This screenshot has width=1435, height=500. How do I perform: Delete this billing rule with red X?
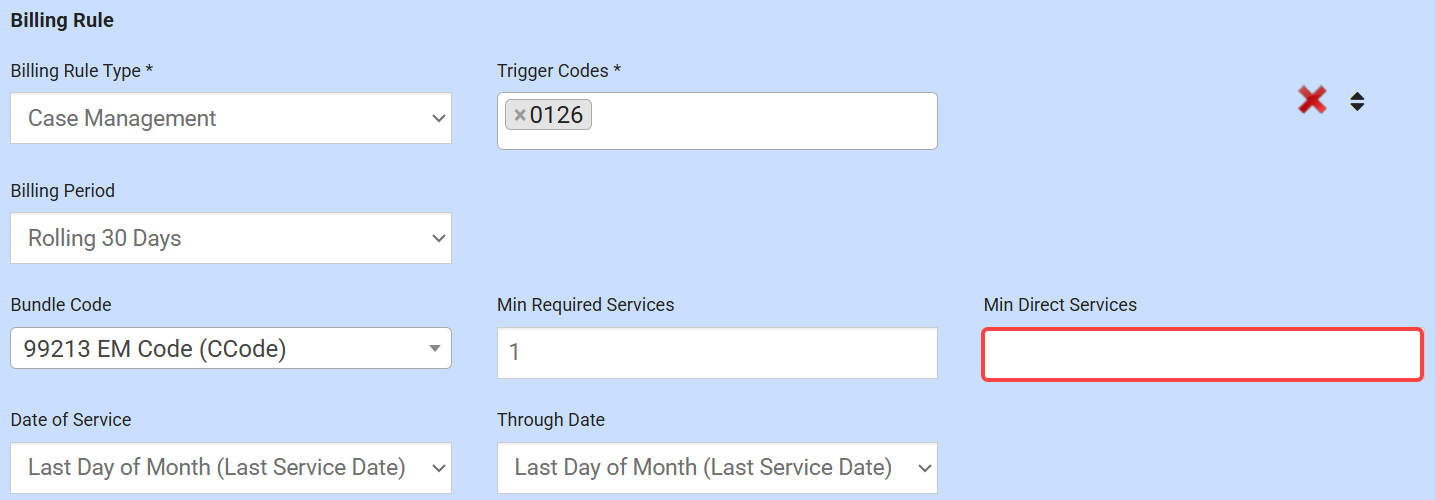pos(1312,100)
